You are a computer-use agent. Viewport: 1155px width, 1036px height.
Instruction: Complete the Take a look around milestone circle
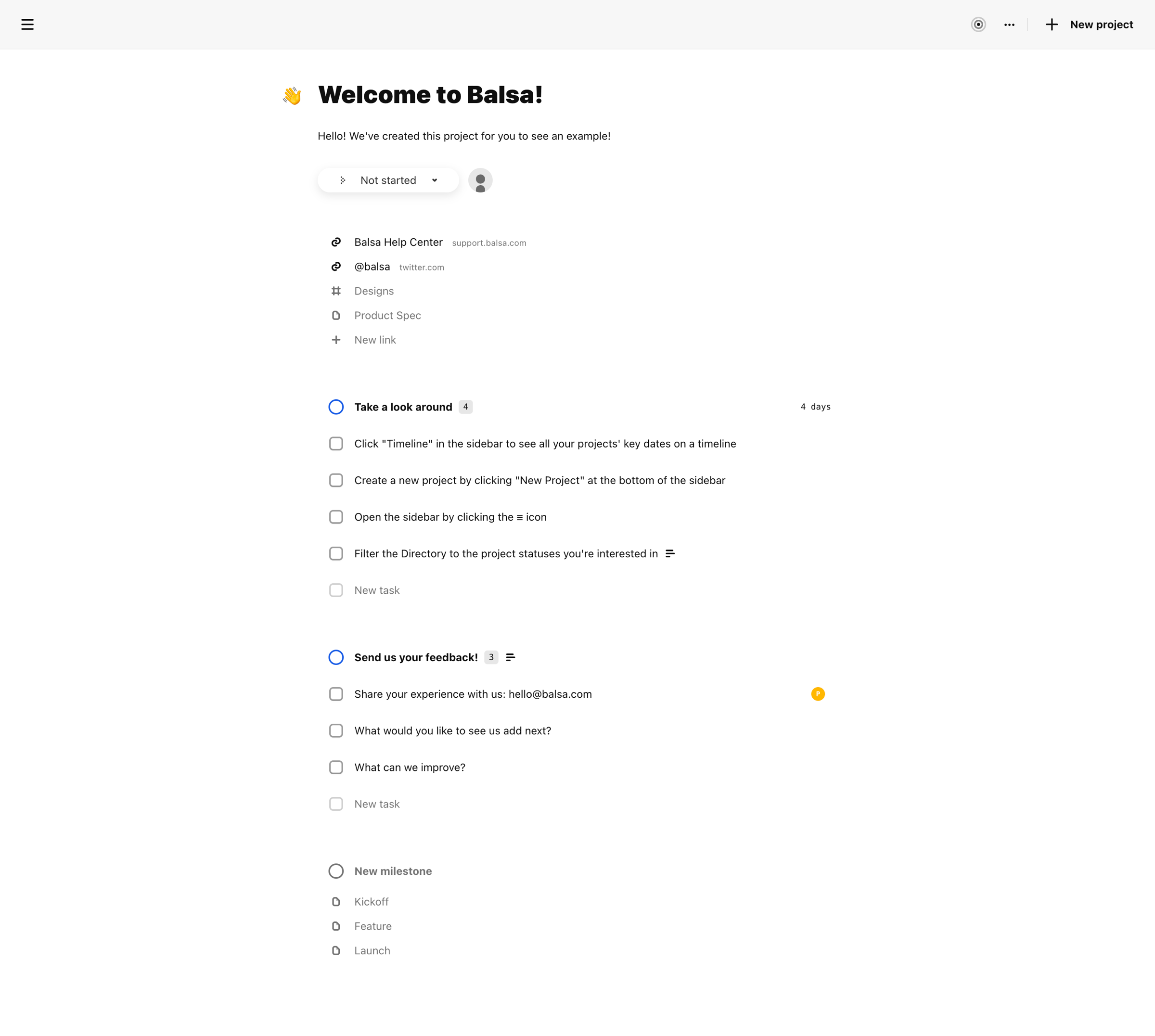tap(336, 407)
